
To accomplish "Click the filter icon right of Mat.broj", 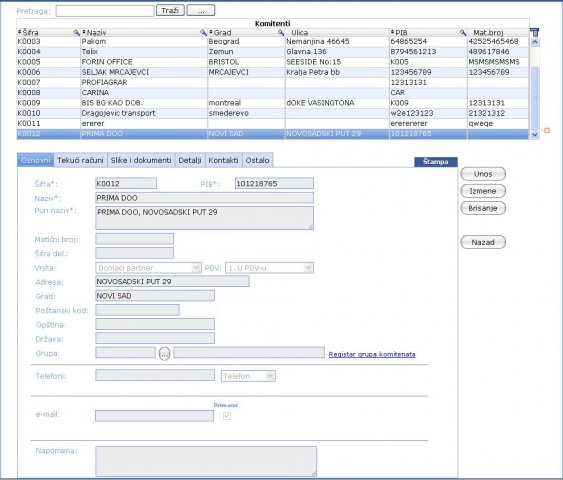I will click(x=535, y=32).
